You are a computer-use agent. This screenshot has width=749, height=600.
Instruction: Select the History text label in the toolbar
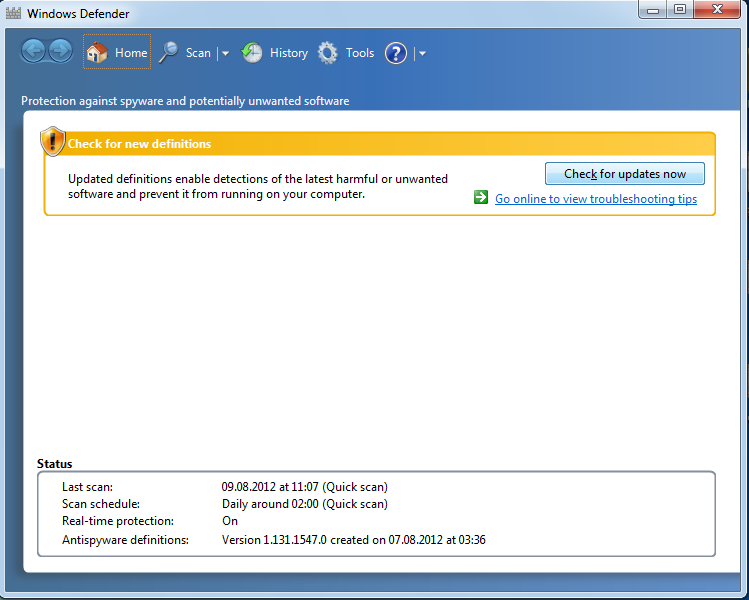tap(289, 53)
